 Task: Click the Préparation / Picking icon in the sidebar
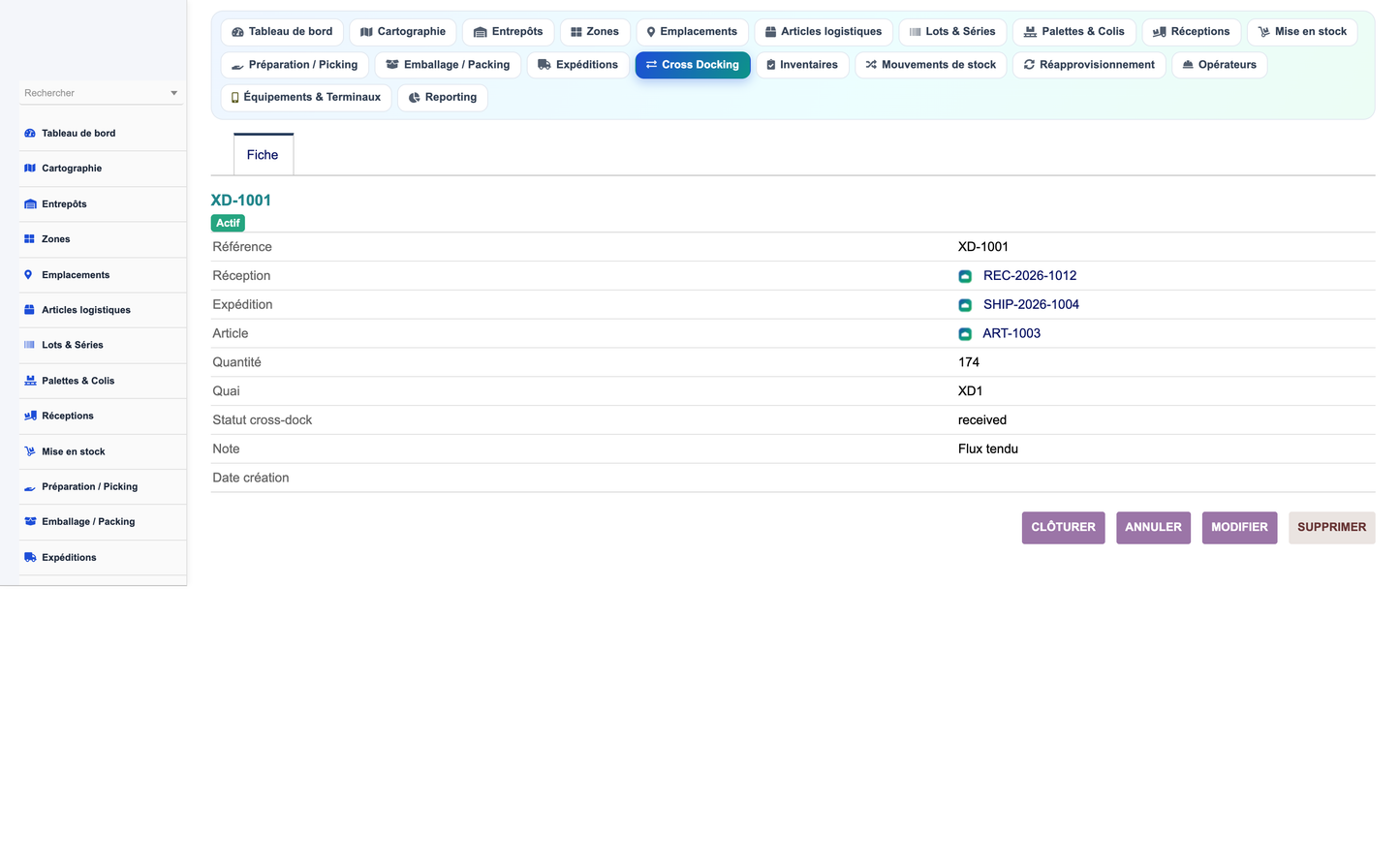click(30, 487)
